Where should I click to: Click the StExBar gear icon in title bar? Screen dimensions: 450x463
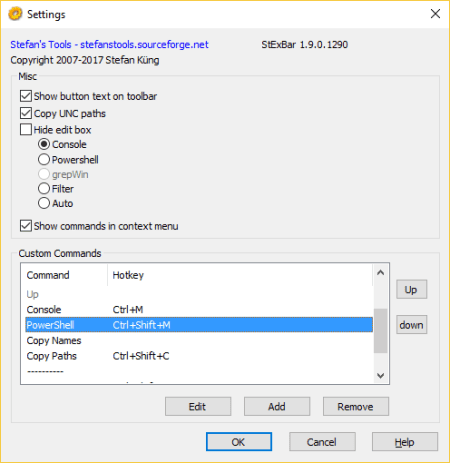tap(15, 14)
